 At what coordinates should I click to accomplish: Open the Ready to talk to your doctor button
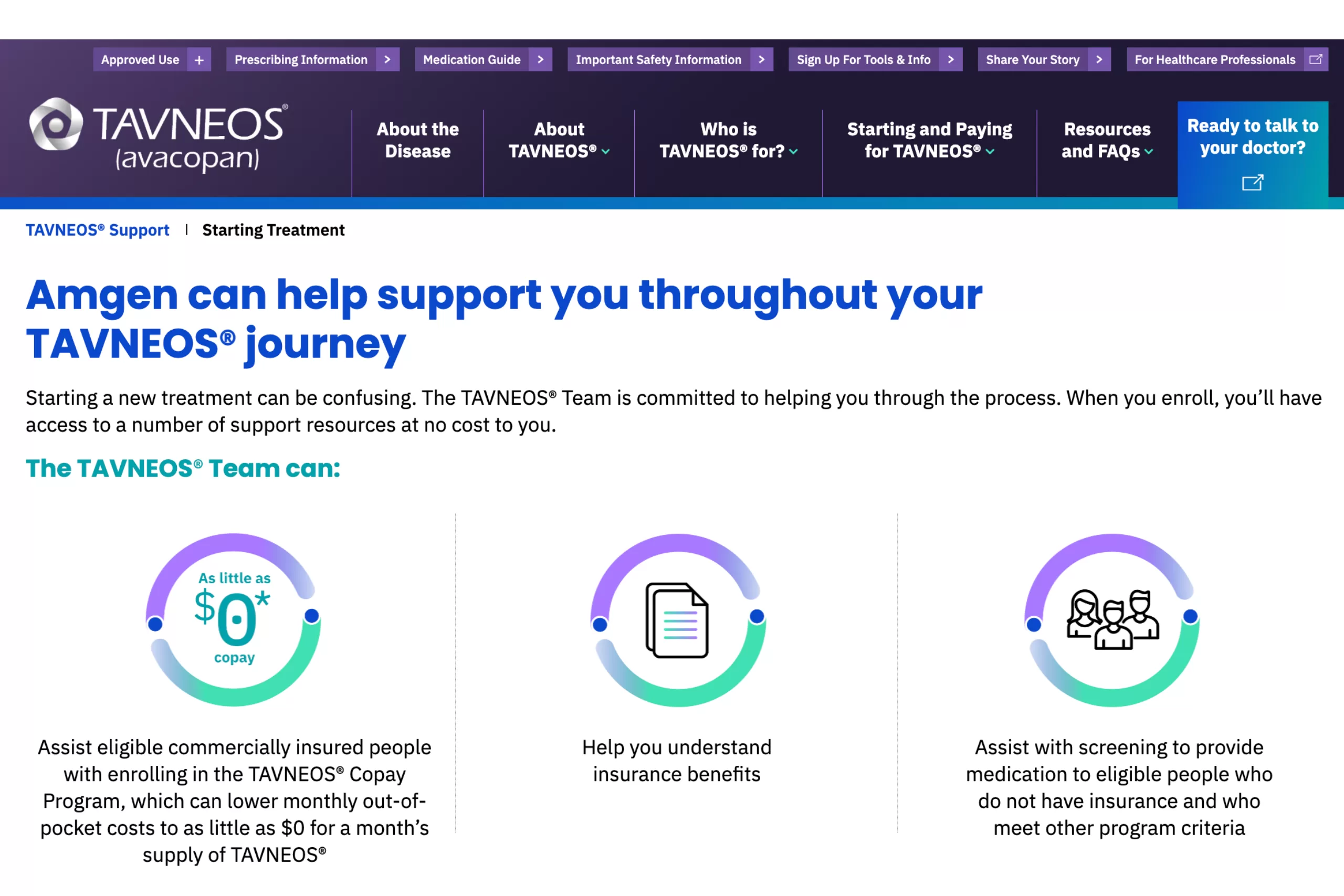[x=1252, y=137]
